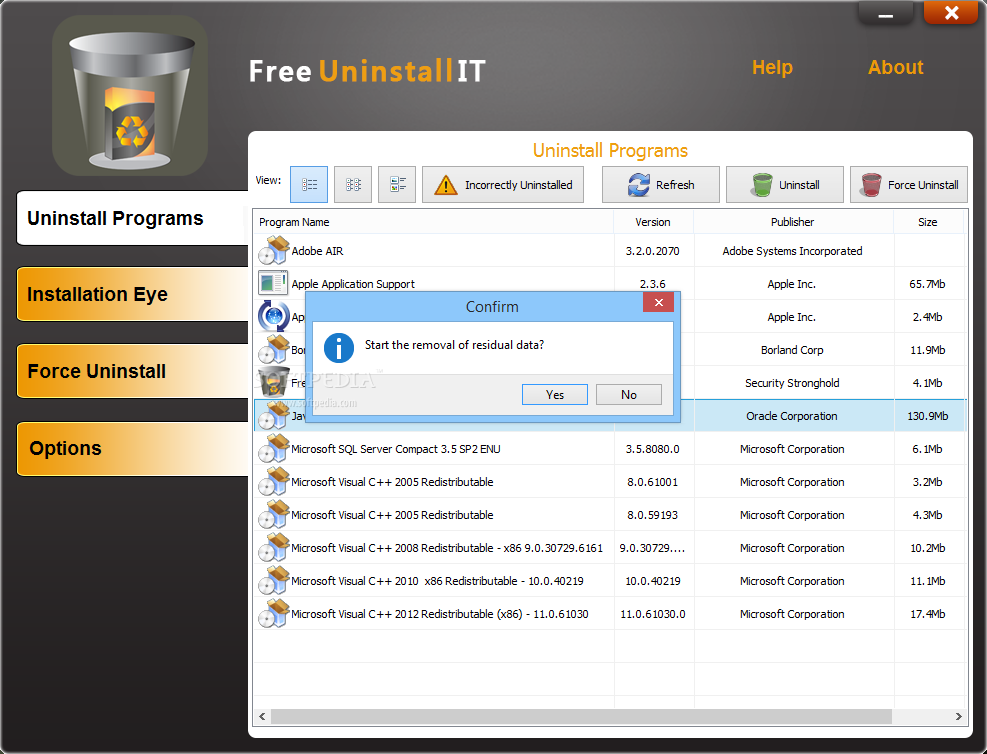
Task: Click the Visual C++ 2010 Redistributable icon
Action: coord(274,580)
